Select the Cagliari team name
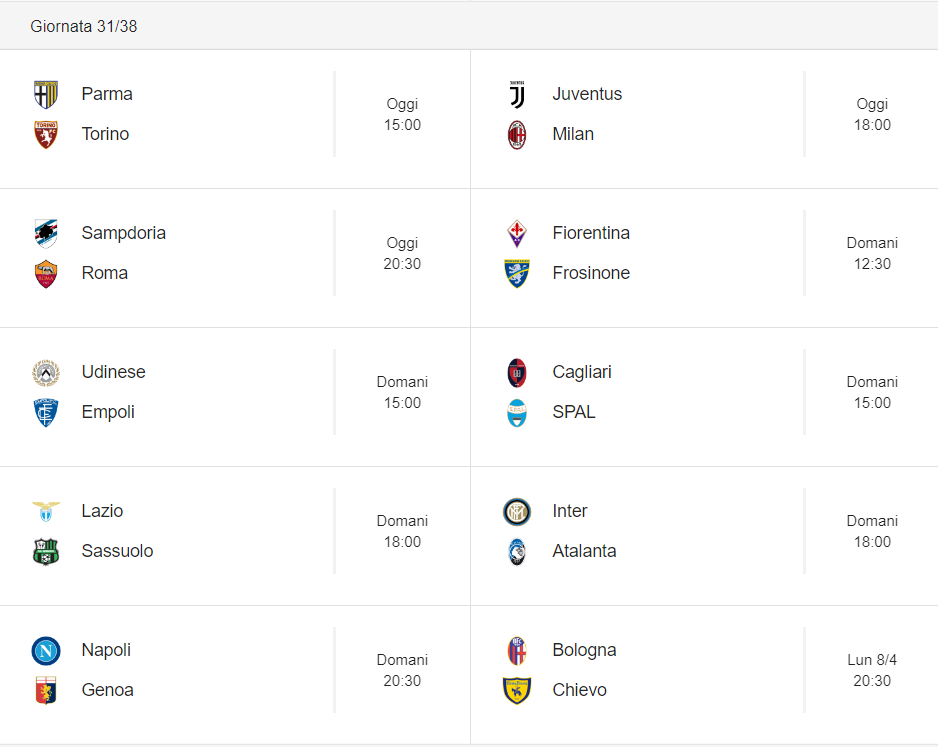Viewport: 938px width, 747px height. coord(582,372)
